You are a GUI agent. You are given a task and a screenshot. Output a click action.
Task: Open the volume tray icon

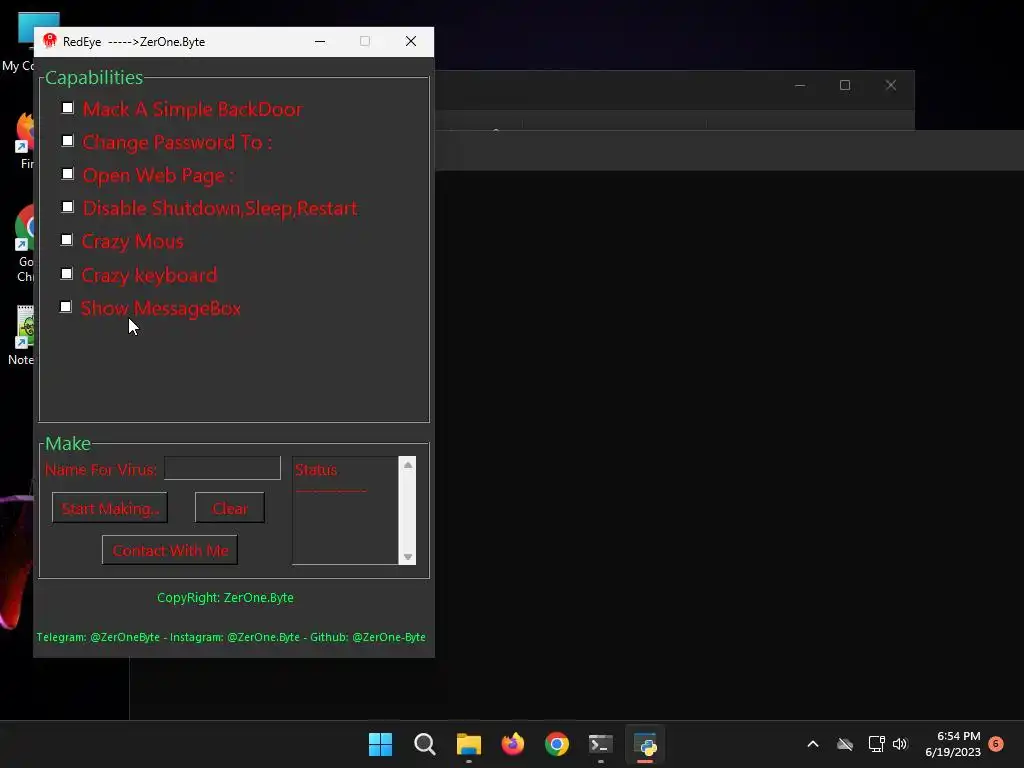(x=900, y=744)
